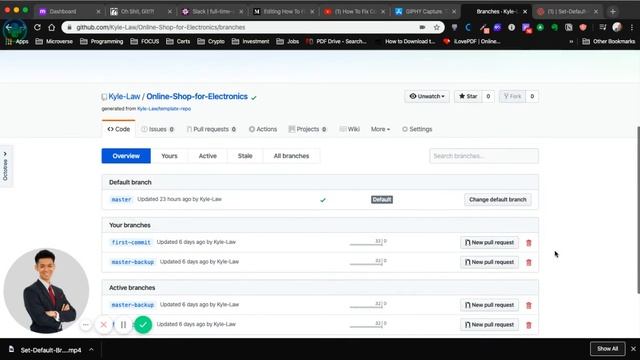640x360 pixels.
Task: Open the Microverse bookmarks folder
Action: [54, 41]
